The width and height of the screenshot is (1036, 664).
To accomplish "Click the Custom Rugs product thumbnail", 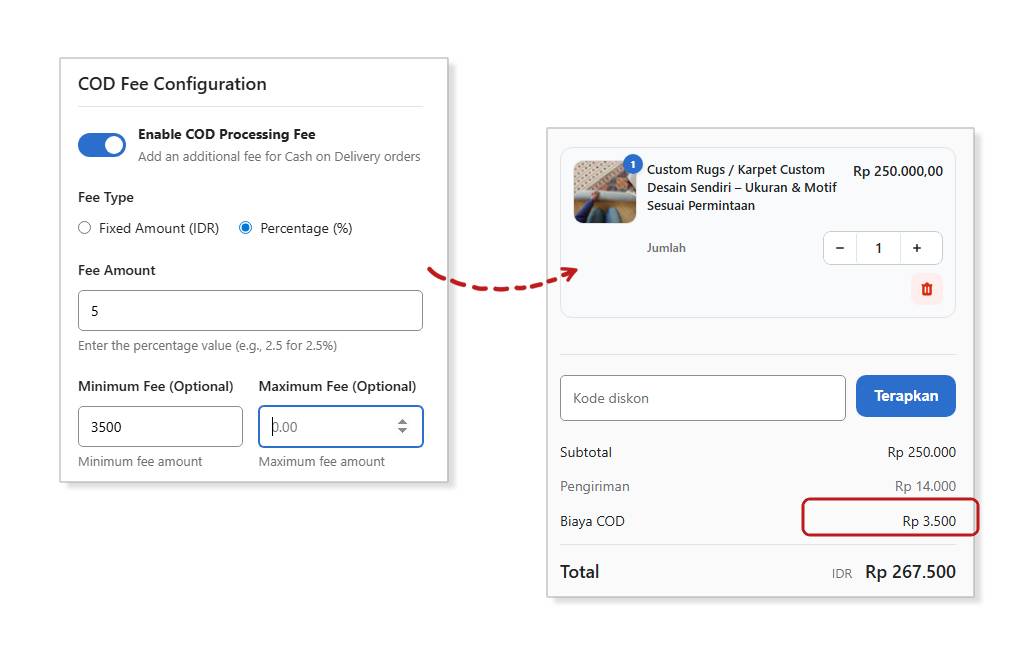I will click(604, 191).
